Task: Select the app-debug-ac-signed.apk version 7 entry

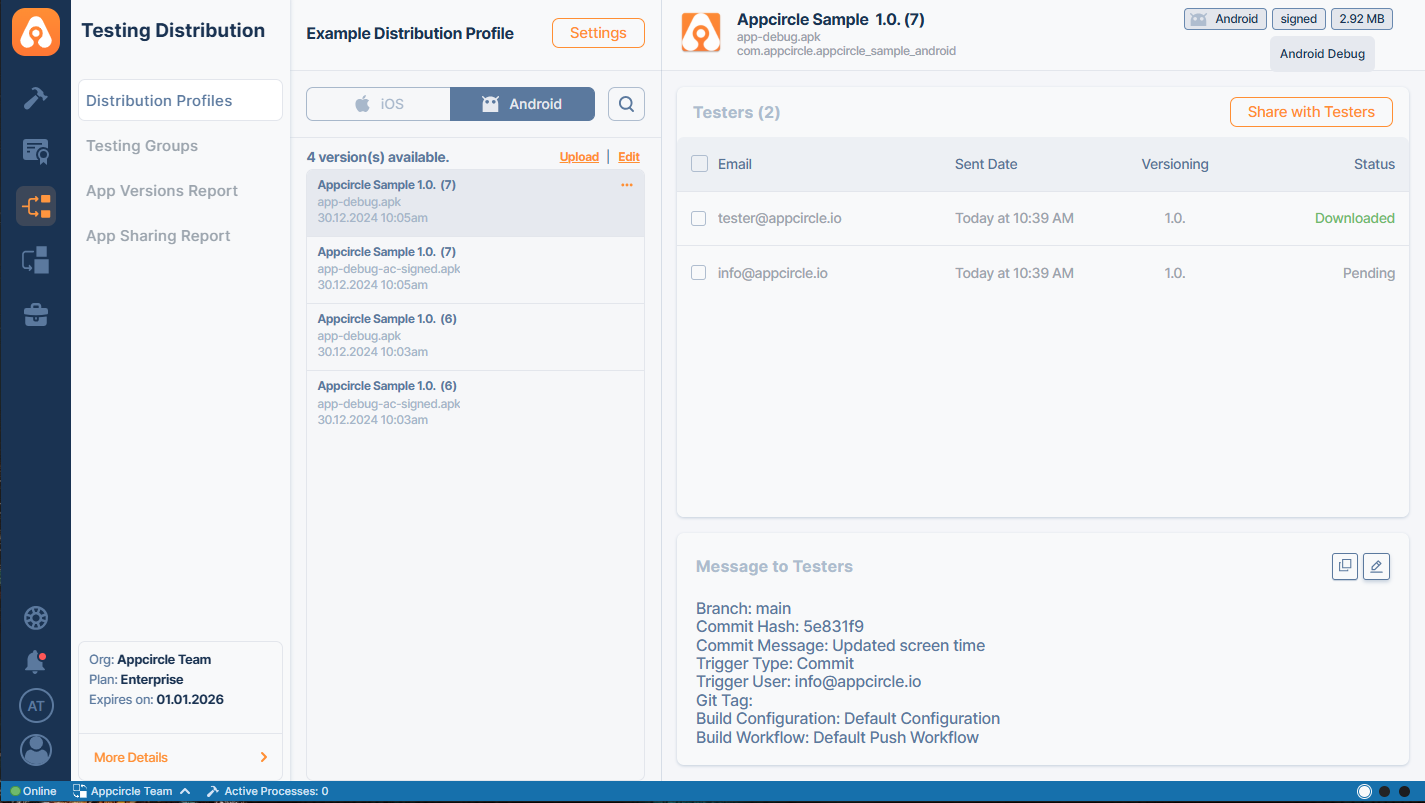Action: tap(475, 269)
